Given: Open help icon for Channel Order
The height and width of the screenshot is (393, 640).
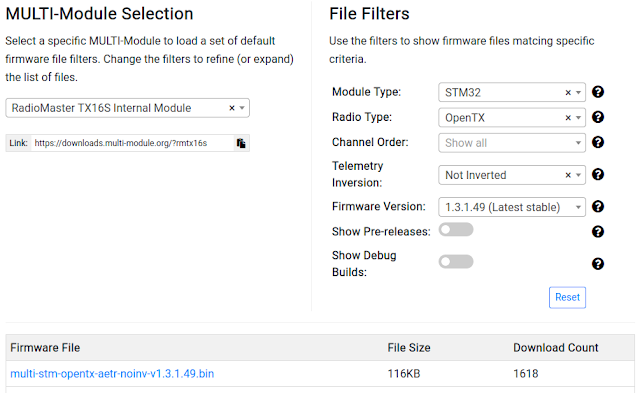Looking at the screenshot, I should pyautogui.click(x=598, y=142).
